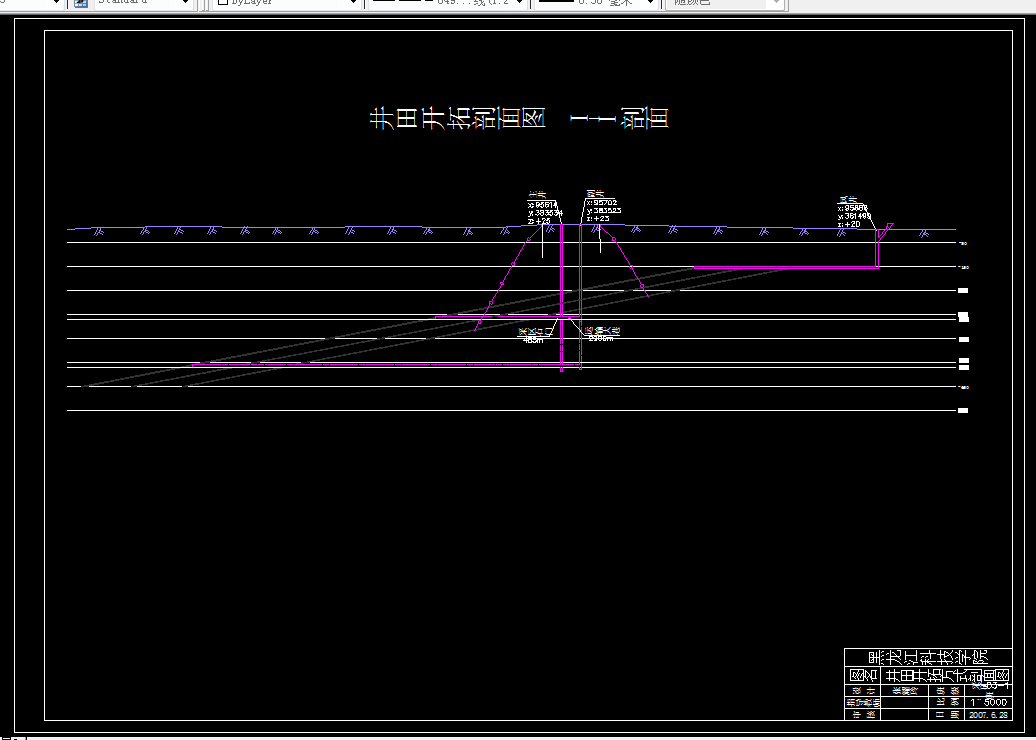The height and width of the screenshot is (740, 1036).
Task: Click the text style icon beside Standard
Action: click(x=81, y=3)
